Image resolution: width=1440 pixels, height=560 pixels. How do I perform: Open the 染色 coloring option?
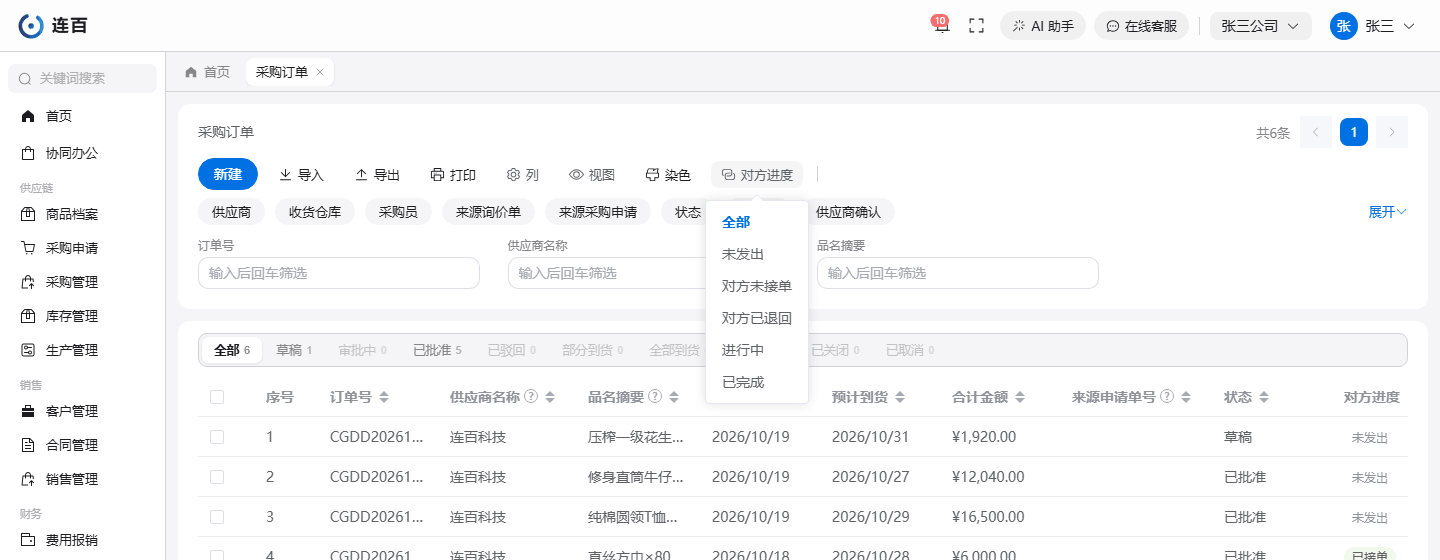[x=668, y=175]
